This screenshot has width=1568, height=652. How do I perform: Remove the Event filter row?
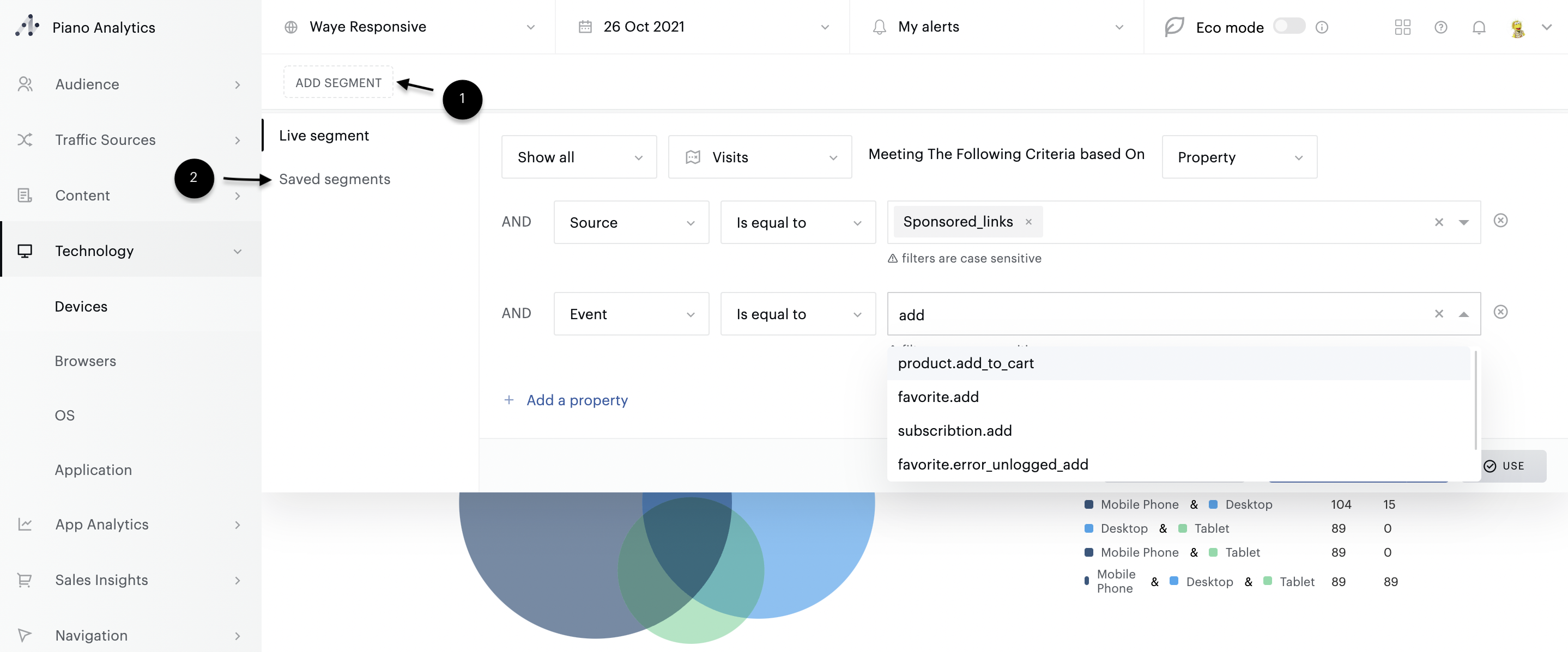point(1500,313)
